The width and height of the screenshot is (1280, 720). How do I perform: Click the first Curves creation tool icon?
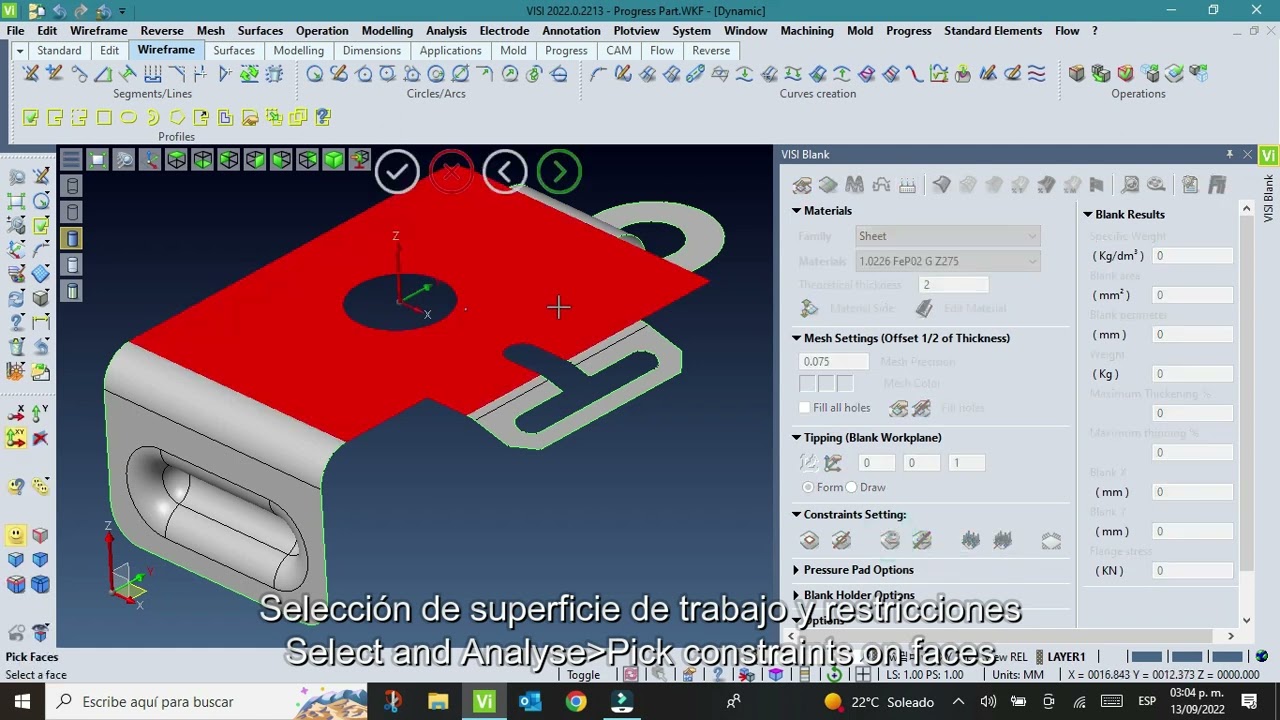point(598,73)
